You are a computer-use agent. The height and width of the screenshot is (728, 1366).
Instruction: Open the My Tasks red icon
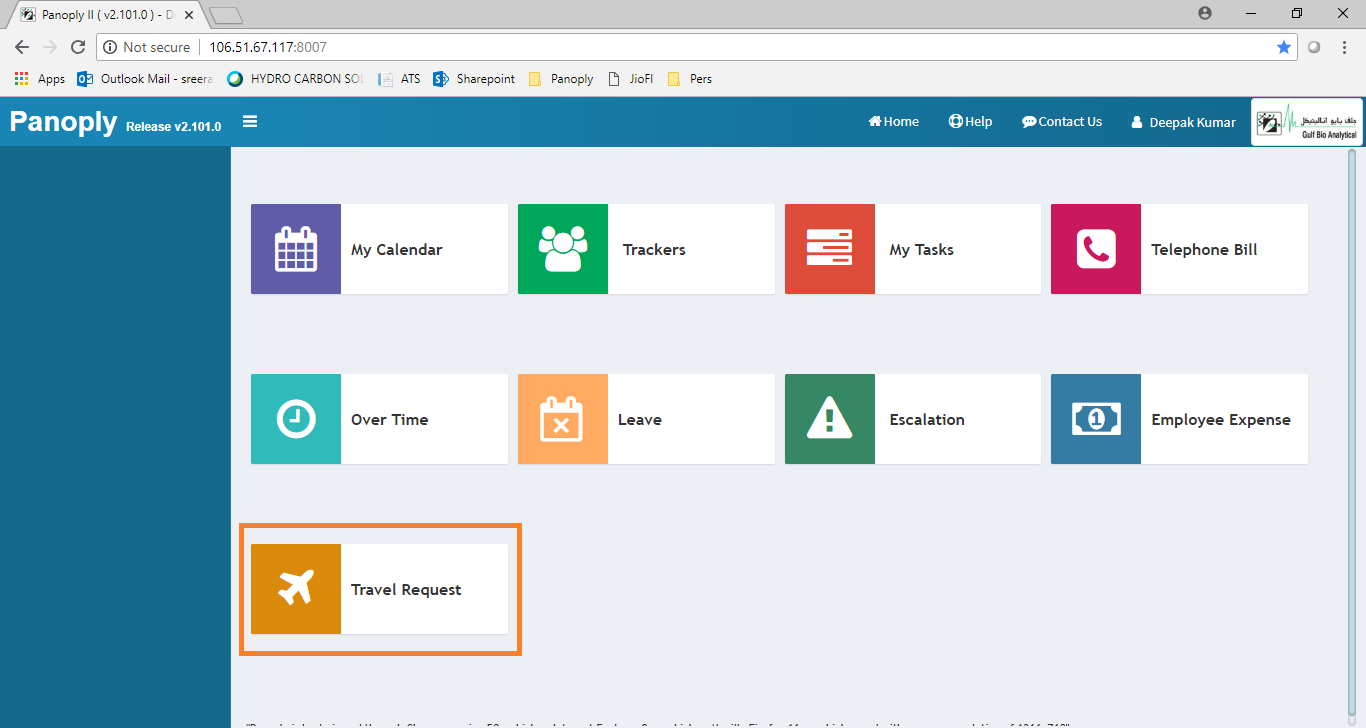coord(830,249)
